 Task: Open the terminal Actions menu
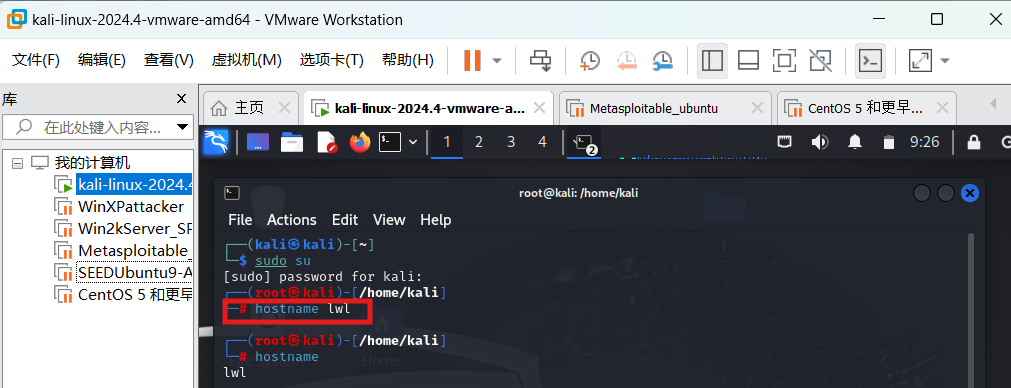tap(291, 220)
